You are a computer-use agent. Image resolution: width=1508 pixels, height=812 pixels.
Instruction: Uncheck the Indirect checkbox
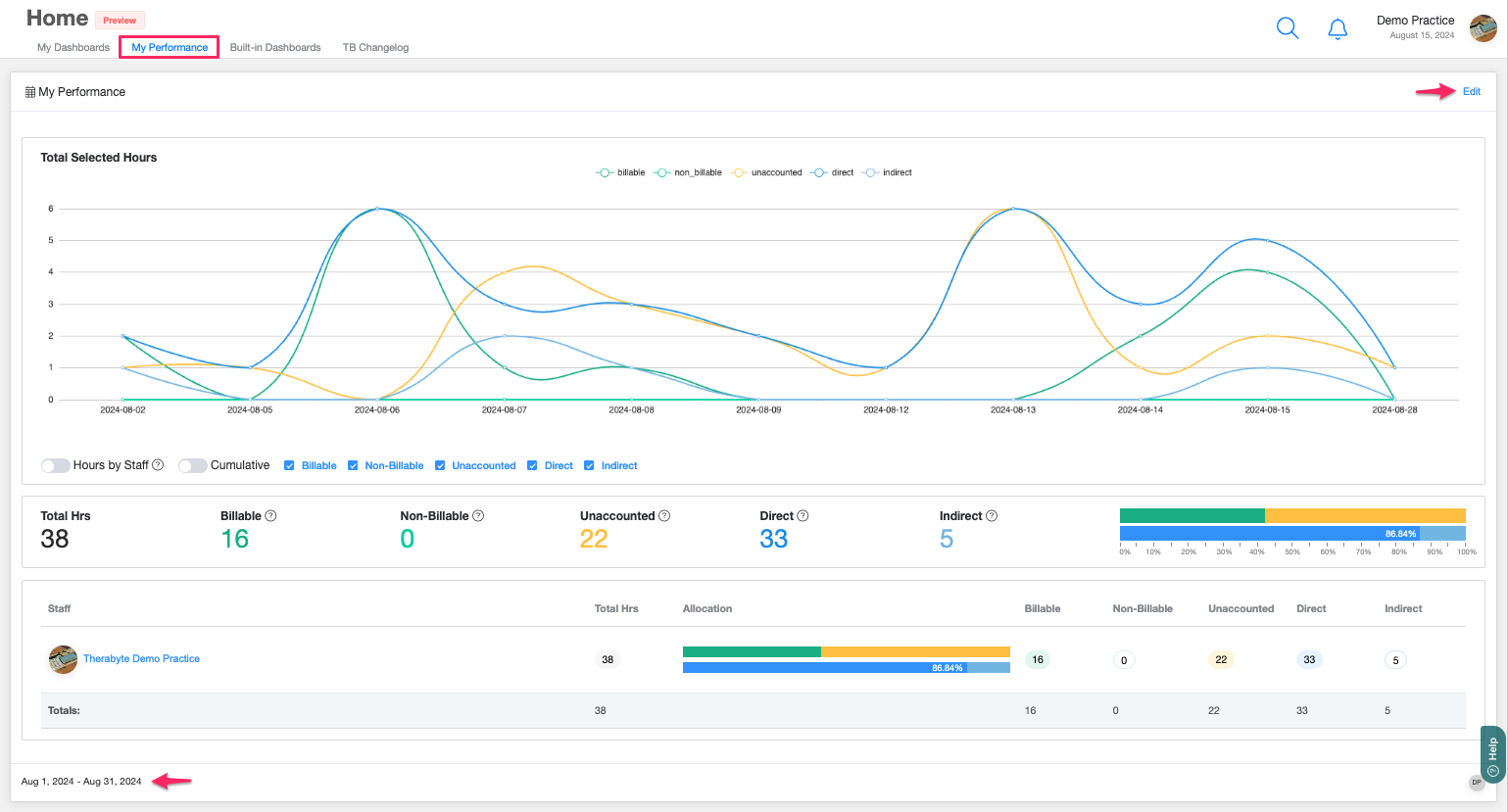pyautogui.click(x=589, y=466)
